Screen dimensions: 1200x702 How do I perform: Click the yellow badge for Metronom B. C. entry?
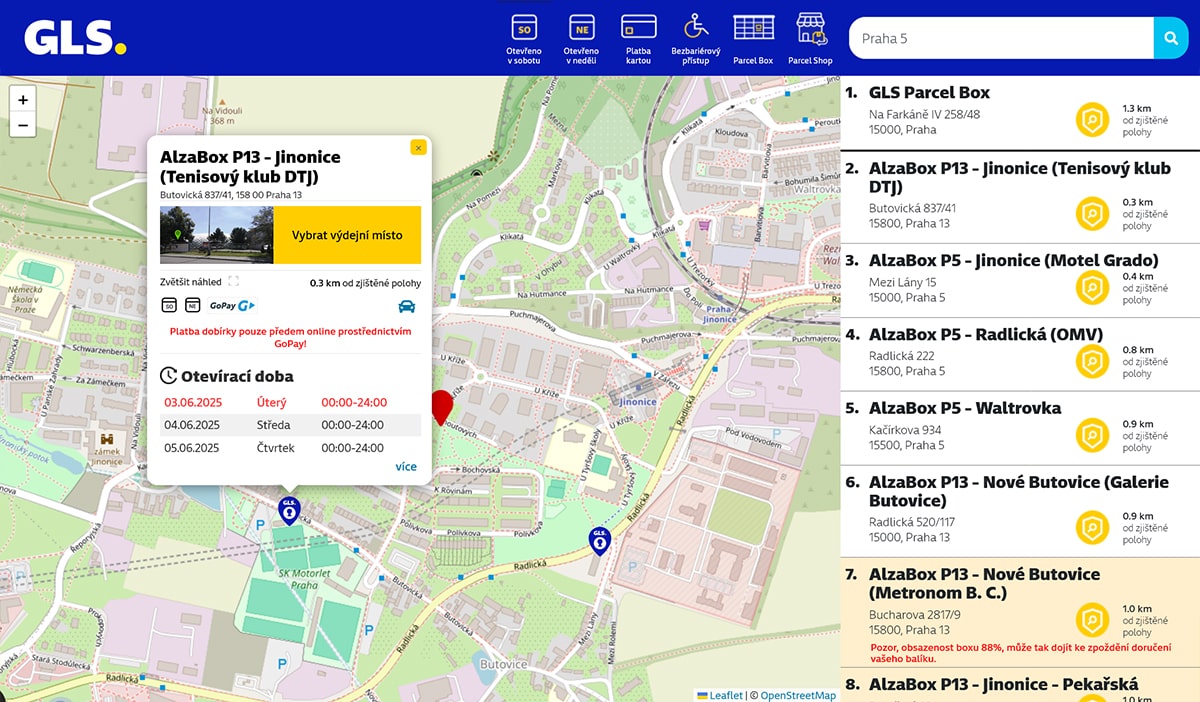(1093, 620)
